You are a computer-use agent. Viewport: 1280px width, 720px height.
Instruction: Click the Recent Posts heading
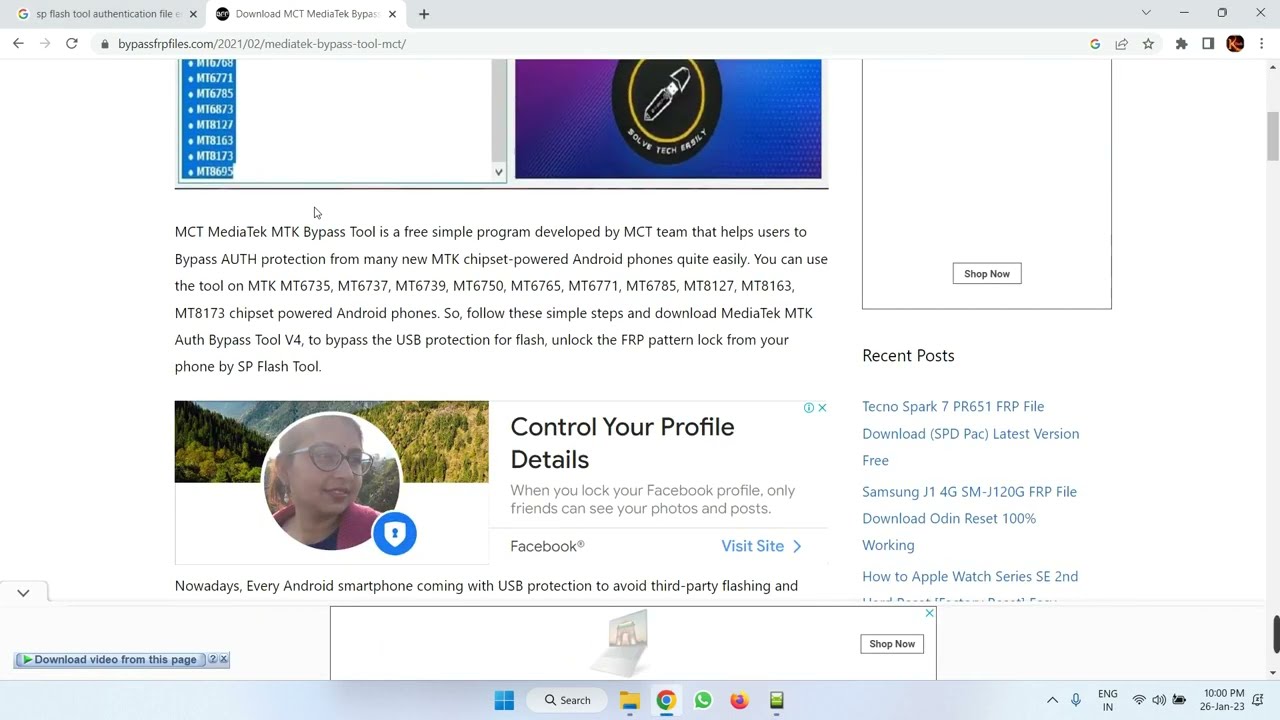tap(908, 356)
